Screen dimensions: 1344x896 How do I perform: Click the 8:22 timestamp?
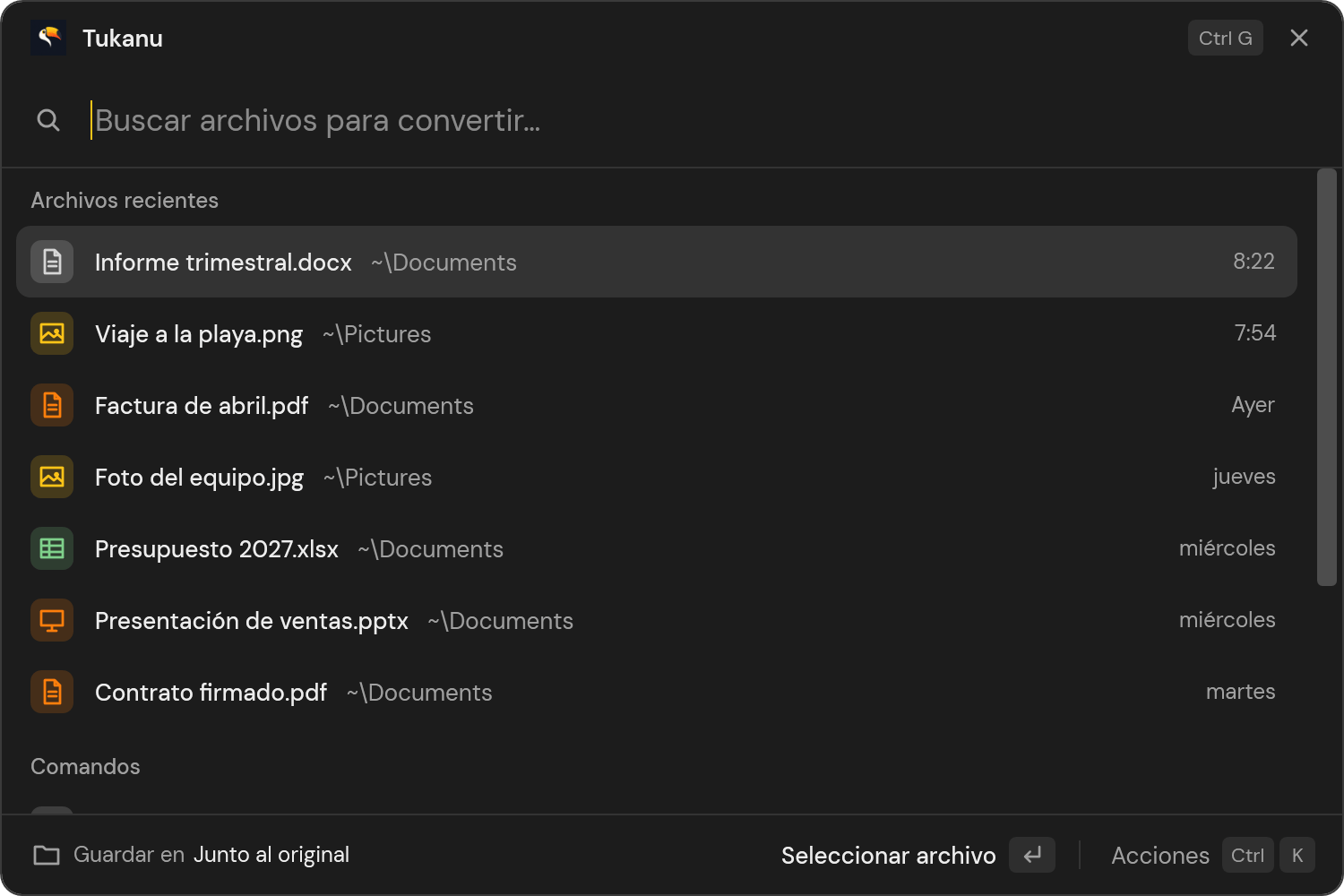click(1254, 261)
